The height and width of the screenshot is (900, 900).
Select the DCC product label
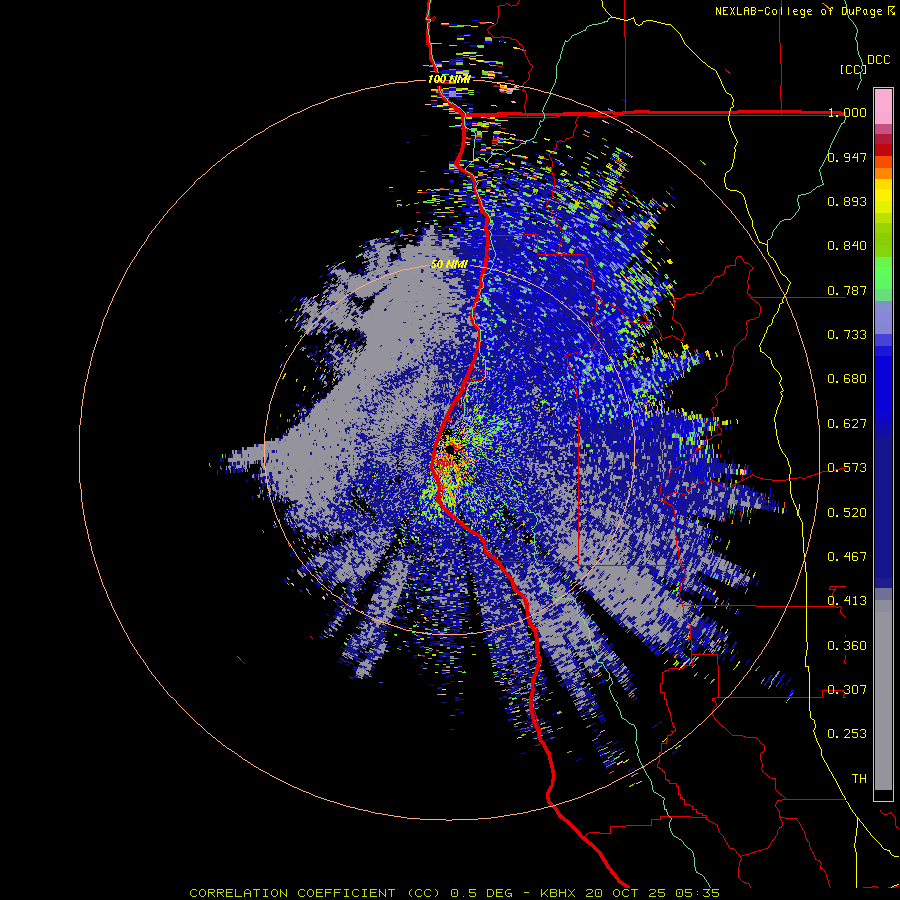point(879,60)
